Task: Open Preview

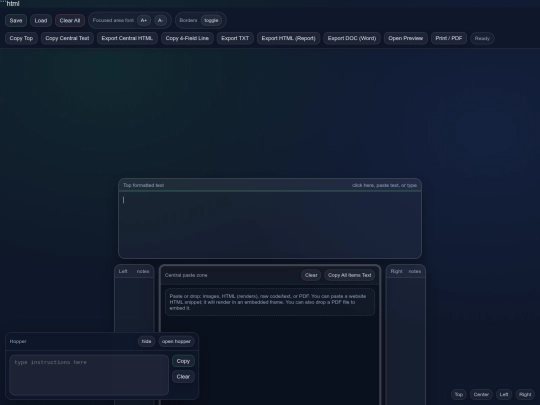Action: pyautogui.click(x=406, y=38)
